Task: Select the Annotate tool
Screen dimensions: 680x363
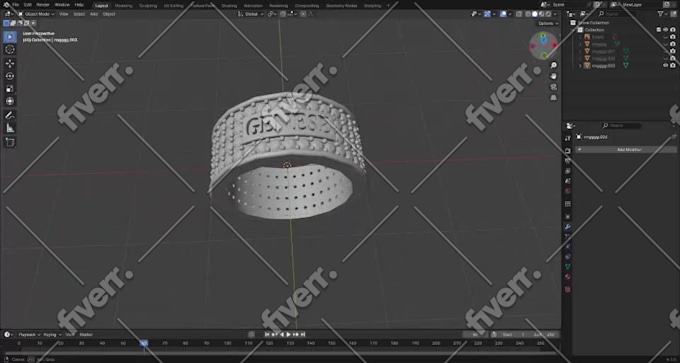Action: [10, 115]
